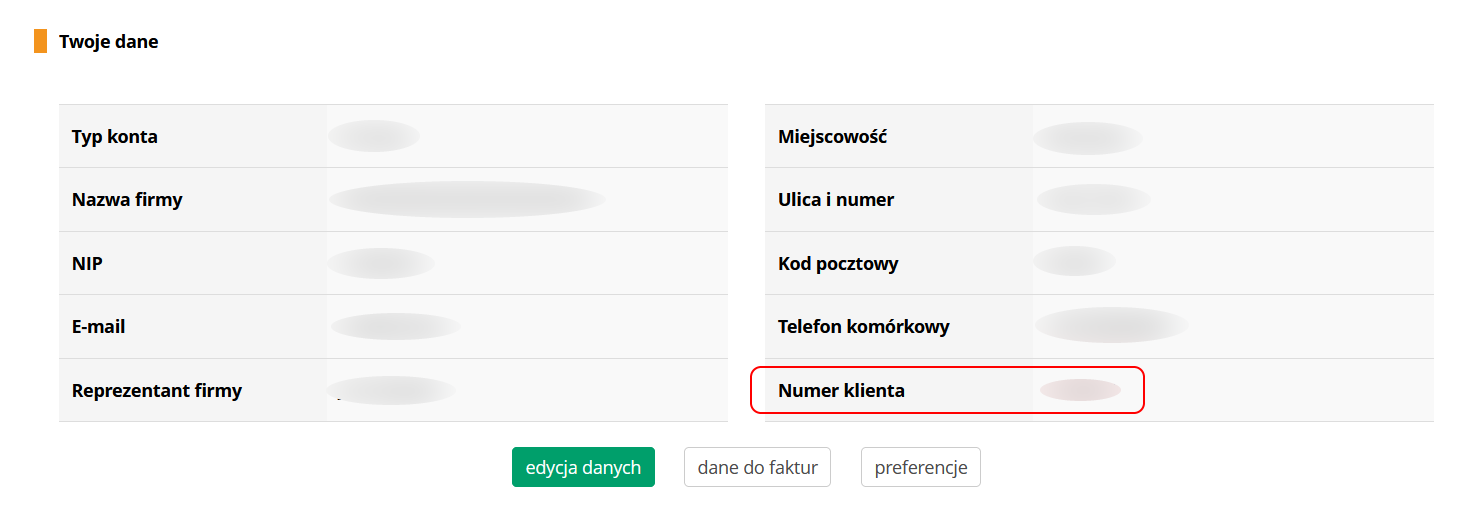1480x529 pixels.
Task: Click the blurred NIP number value
Action: tap(381, 263)
